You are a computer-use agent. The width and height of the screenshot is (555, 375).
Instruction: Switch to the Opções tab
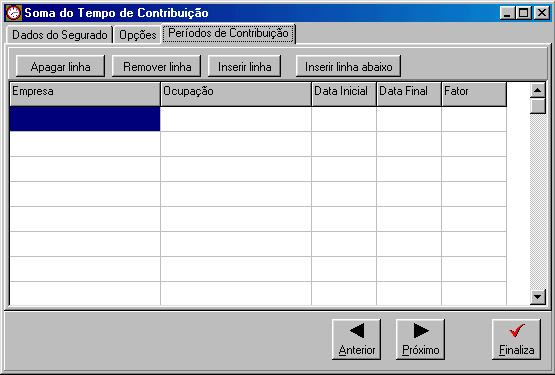[138, 35]
